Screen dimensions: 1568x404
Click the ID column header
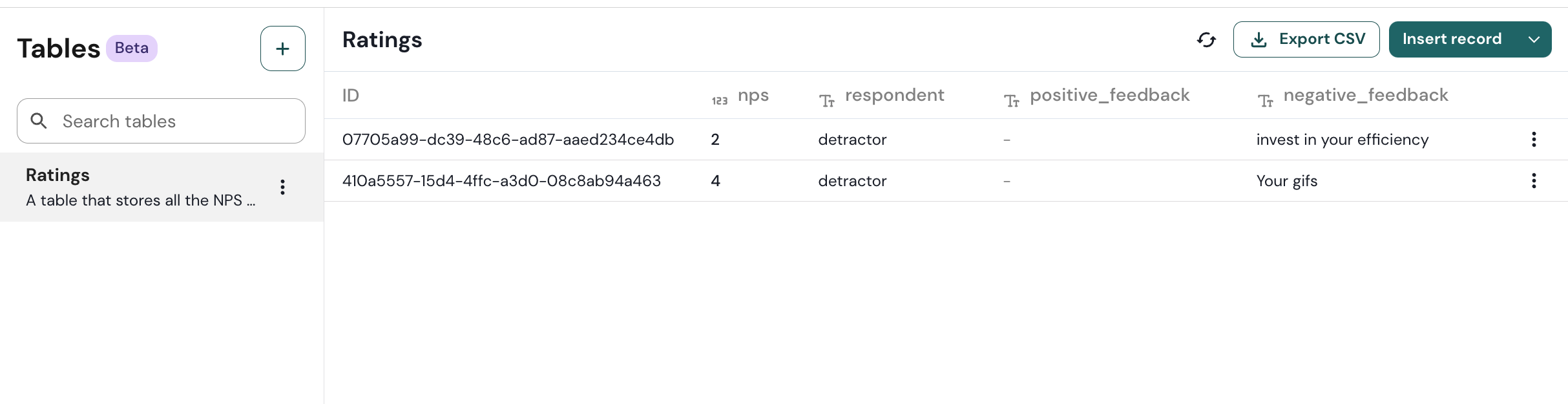pos(351,96)
